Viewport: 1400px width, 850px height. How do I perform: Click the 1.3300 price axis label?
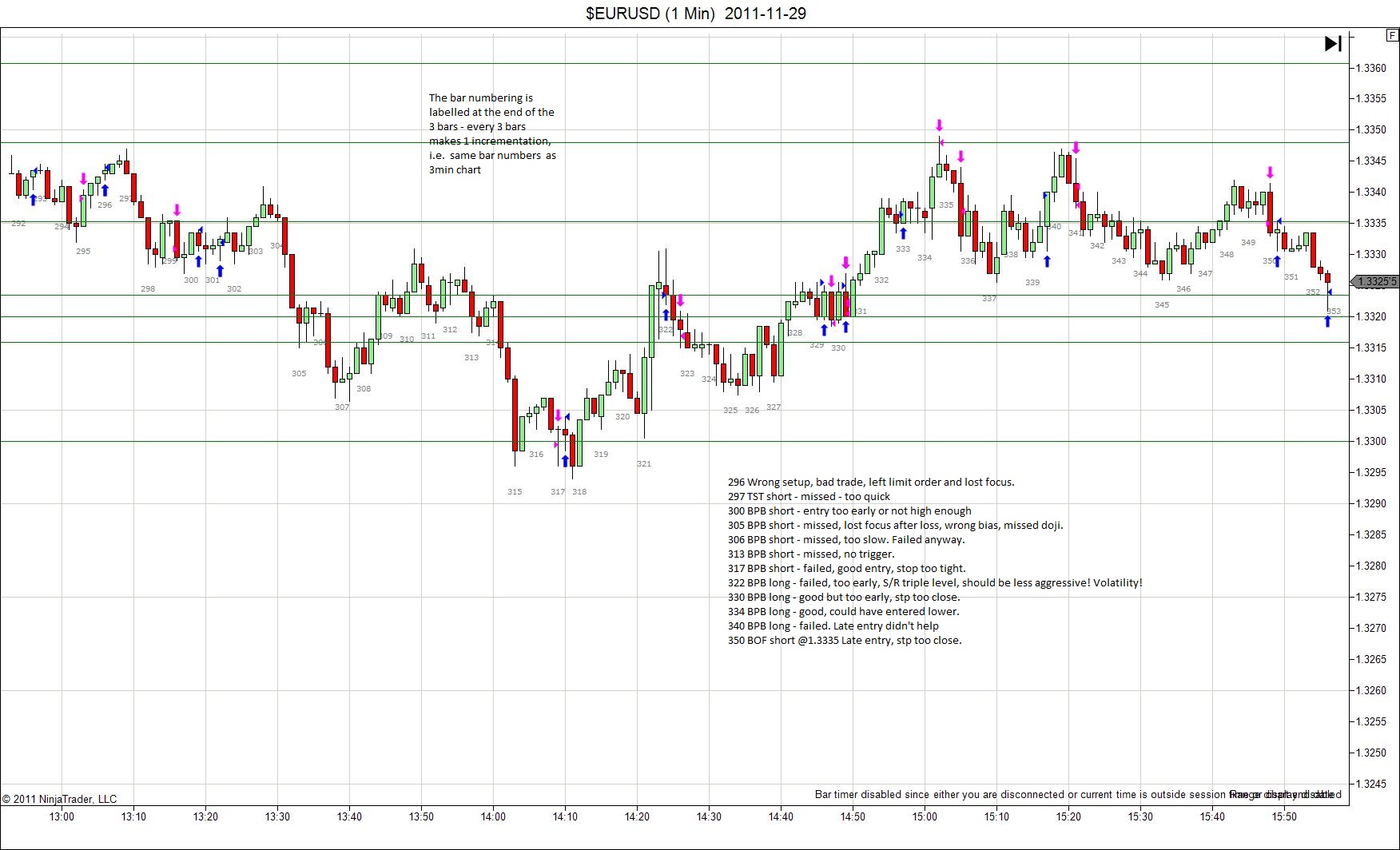(x=1371, y=441)
